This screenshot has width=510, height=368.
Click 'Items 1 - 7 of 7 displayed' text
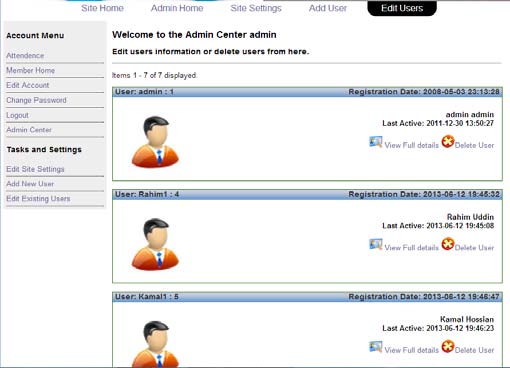click(154, 75)
